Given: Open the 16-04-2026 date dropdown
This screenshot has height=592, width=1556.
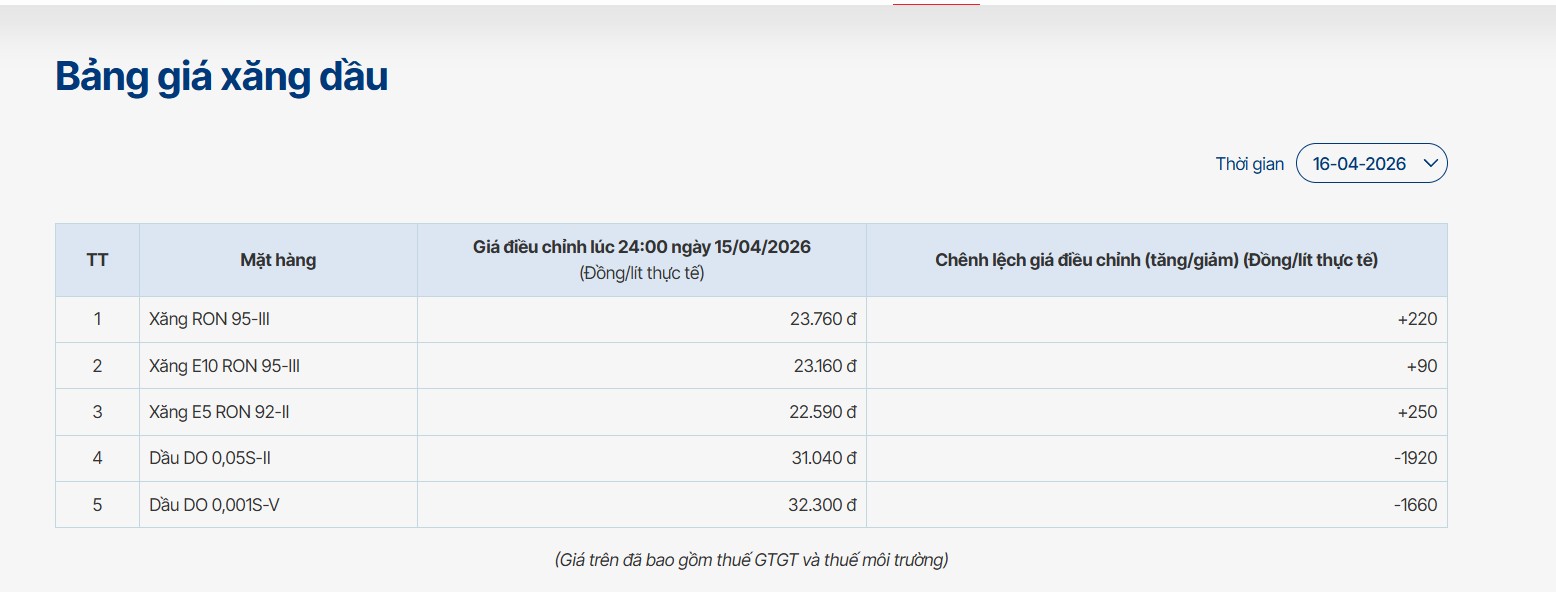Looking at the screenshot, I should [x=1360, y=164].
